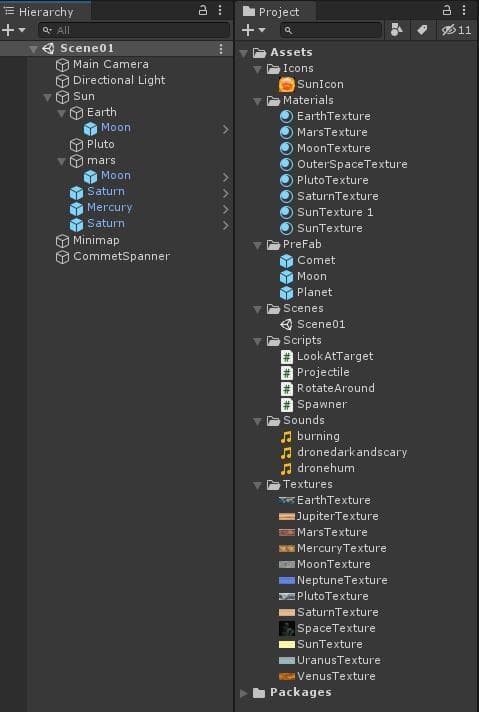
Task: Click the Project search field
Action: (x=331, y=30)
